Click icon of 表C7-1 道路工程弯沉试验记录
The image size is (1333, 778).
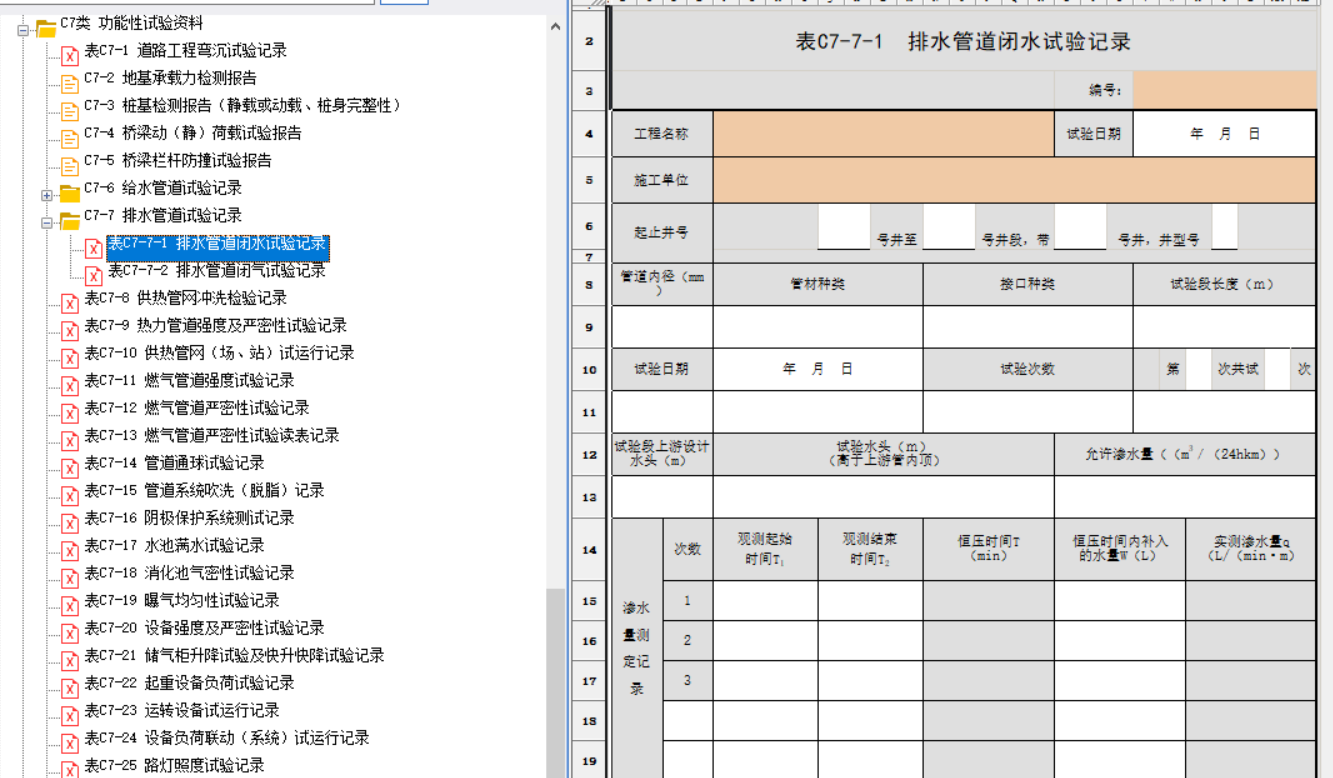pyautogui.click(x=70, y=55)
